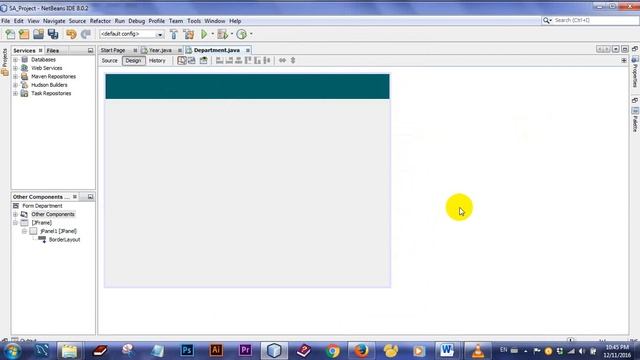Select BorderLayout in the navigator tree
This screenshot has height=360, width=640.
tap(64, 240)
